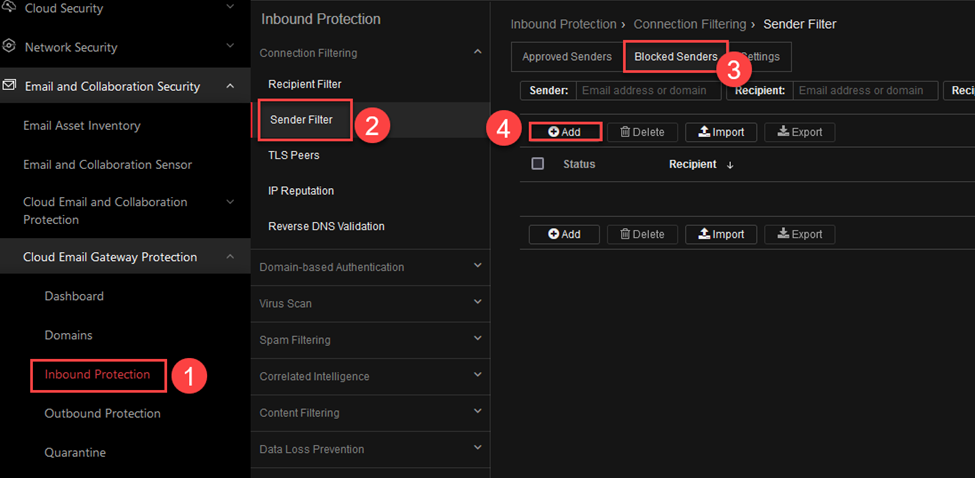Click the bottom Import button
This screenshot has height=478, width=975.
tap(721, 234)
